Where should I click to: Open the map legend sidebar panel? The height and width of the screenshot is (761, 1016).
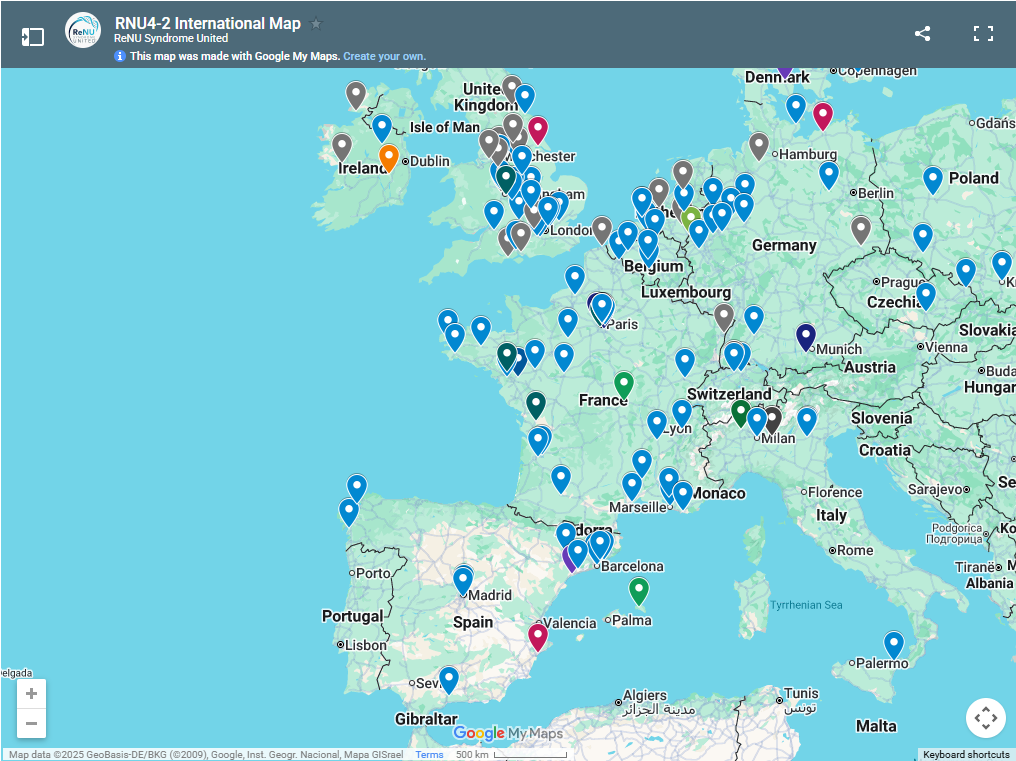(x=32, y=36)
